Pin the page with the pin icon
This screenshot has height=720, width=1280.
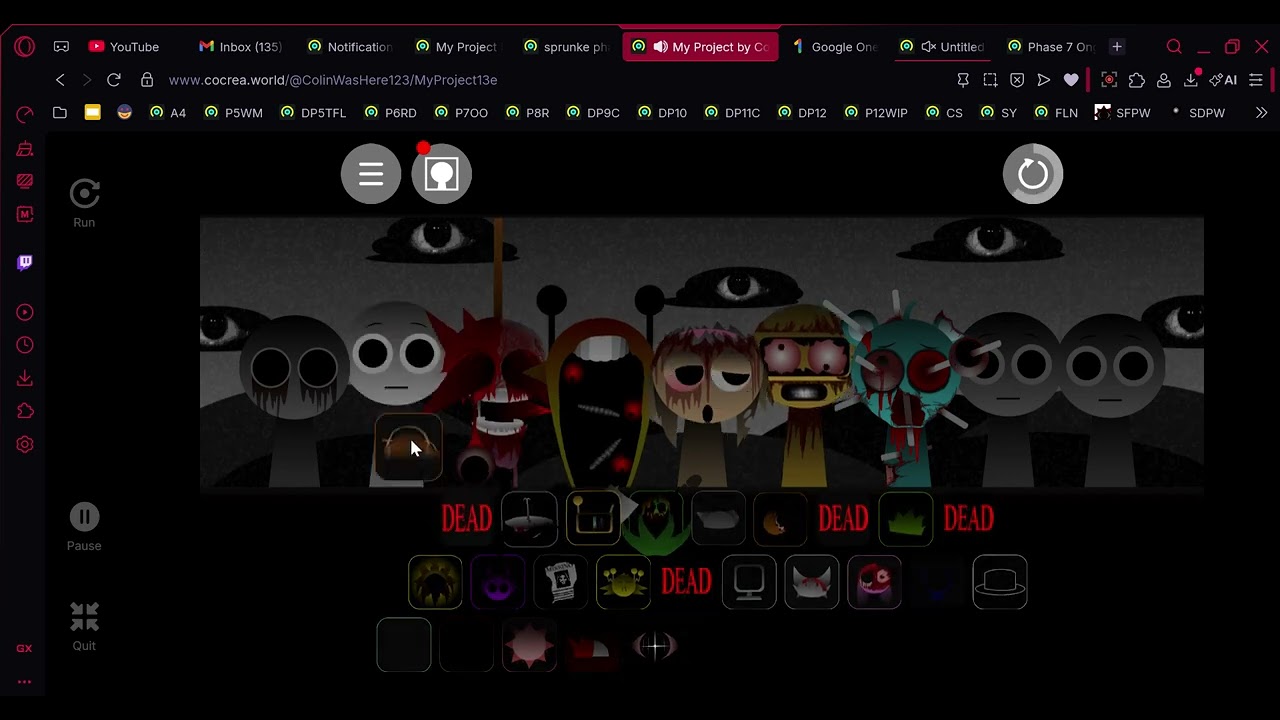[963, 80]
